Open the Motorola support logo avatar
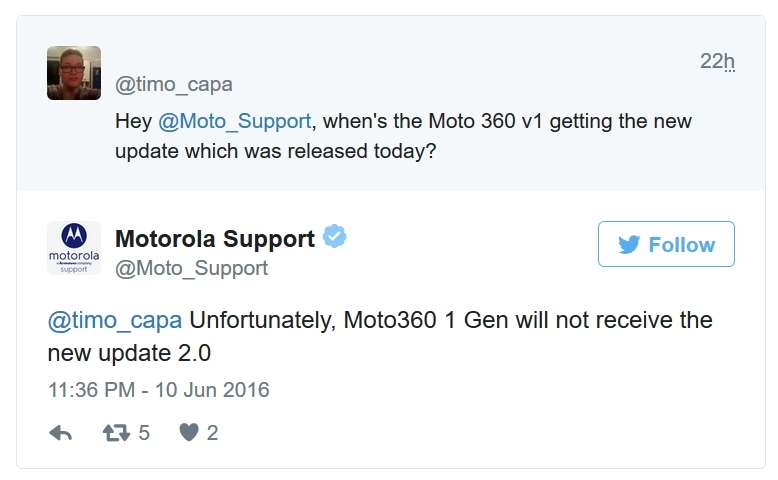 click(74, 248)
